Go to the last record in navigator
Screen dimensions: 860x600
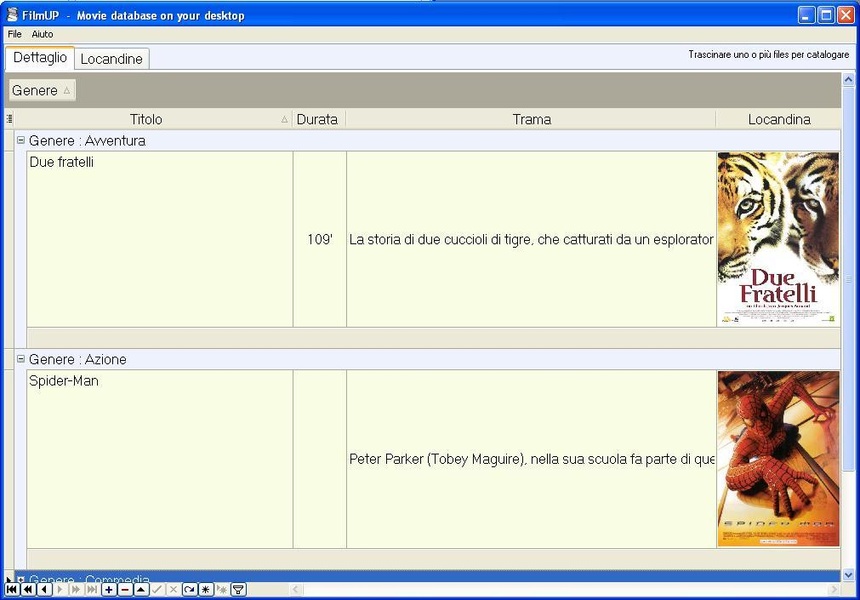point(92,590)
